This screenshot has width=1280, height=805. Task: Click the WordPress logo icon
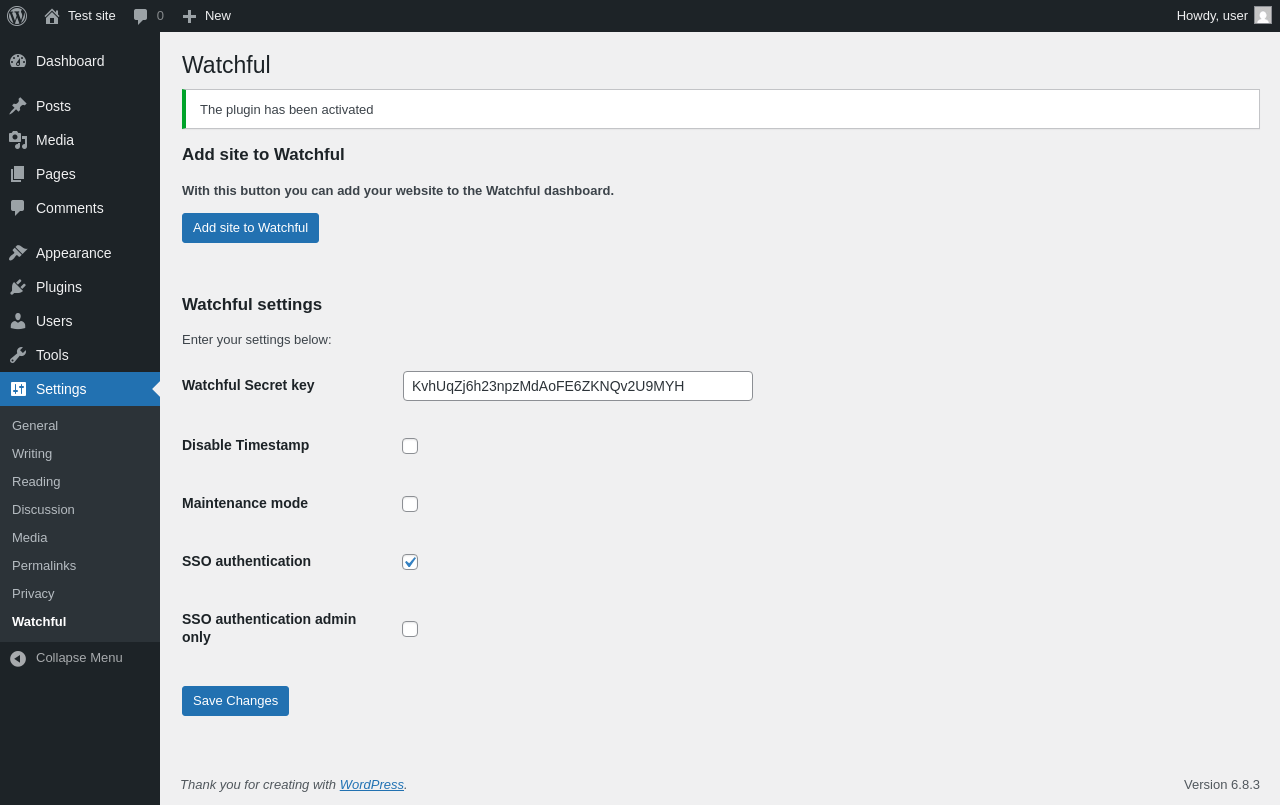(17, 16)
